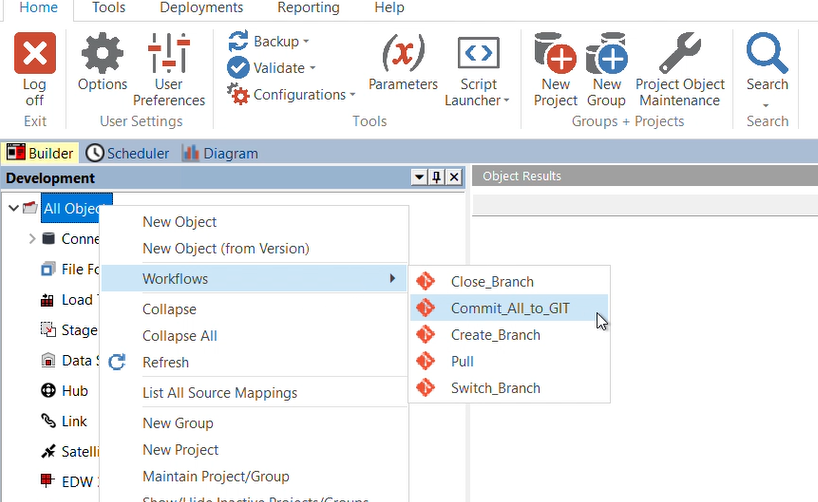The height and width of the screenshot is (502, 818).
Task: Open Options gear icon
Action: click(102, 53)
